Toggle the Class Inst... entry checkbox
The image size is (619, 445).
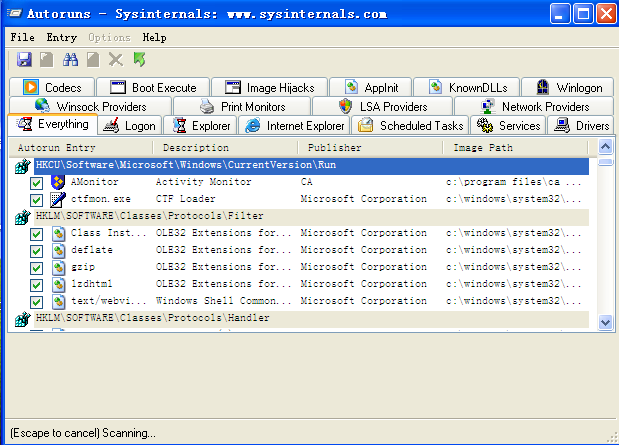tap(36, 234)
